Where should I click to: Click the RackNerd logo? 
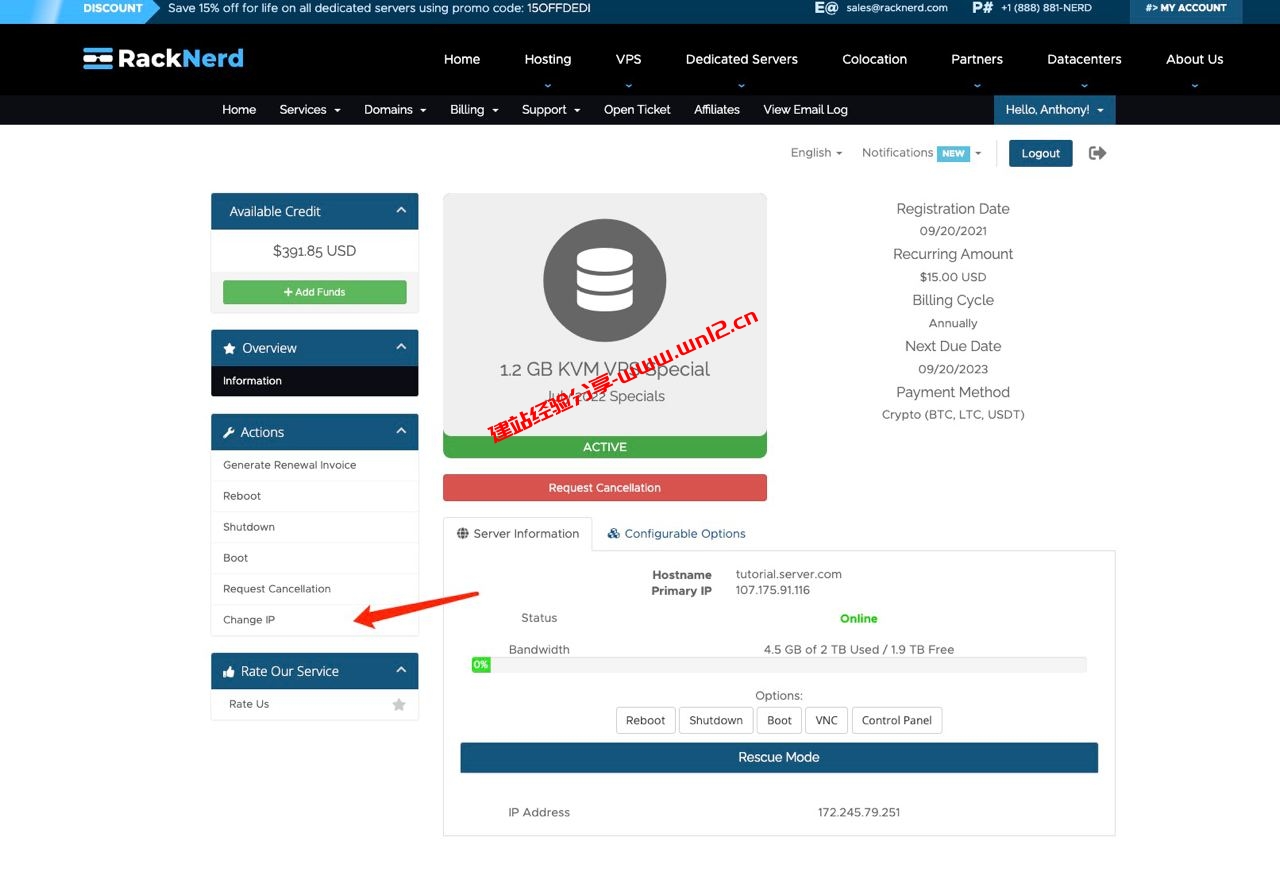click(163, 58)
